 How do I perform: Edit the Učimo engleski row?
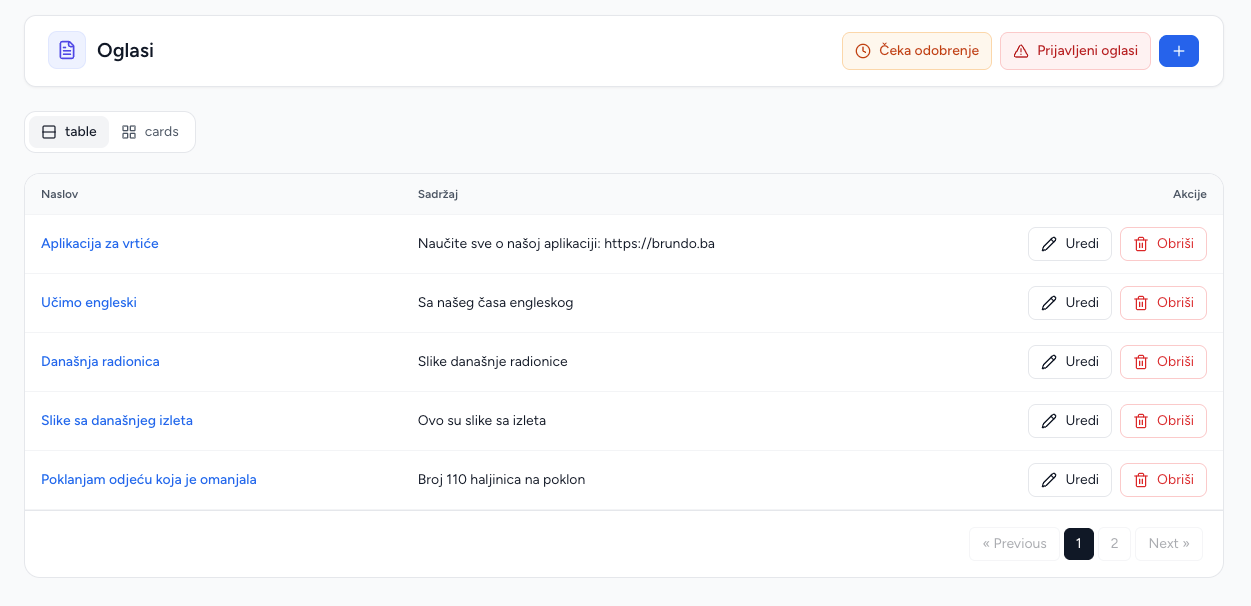point(1070,303)
